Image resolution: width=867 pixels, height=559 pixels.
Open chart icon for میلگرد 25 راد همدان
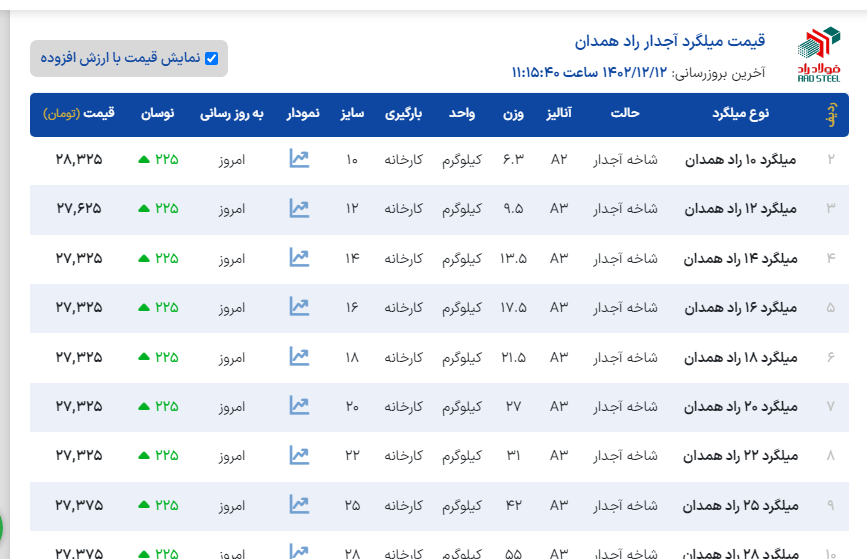299,505
